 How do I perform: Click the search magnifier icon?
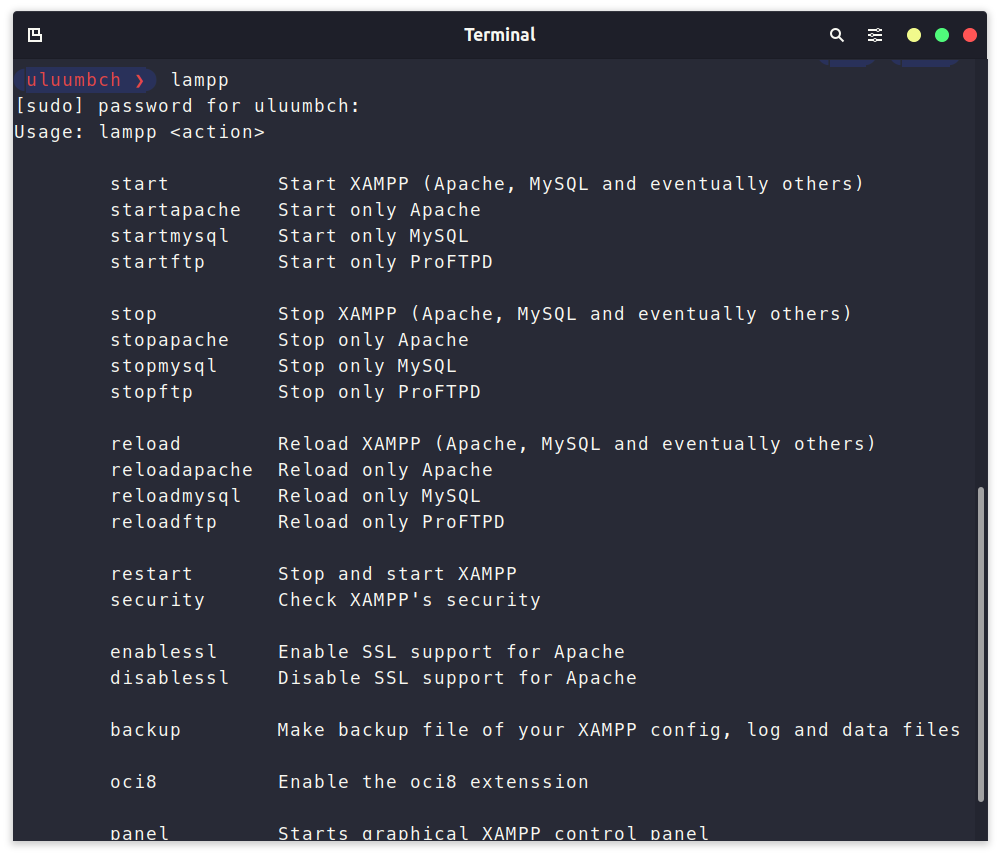(837, 35)
